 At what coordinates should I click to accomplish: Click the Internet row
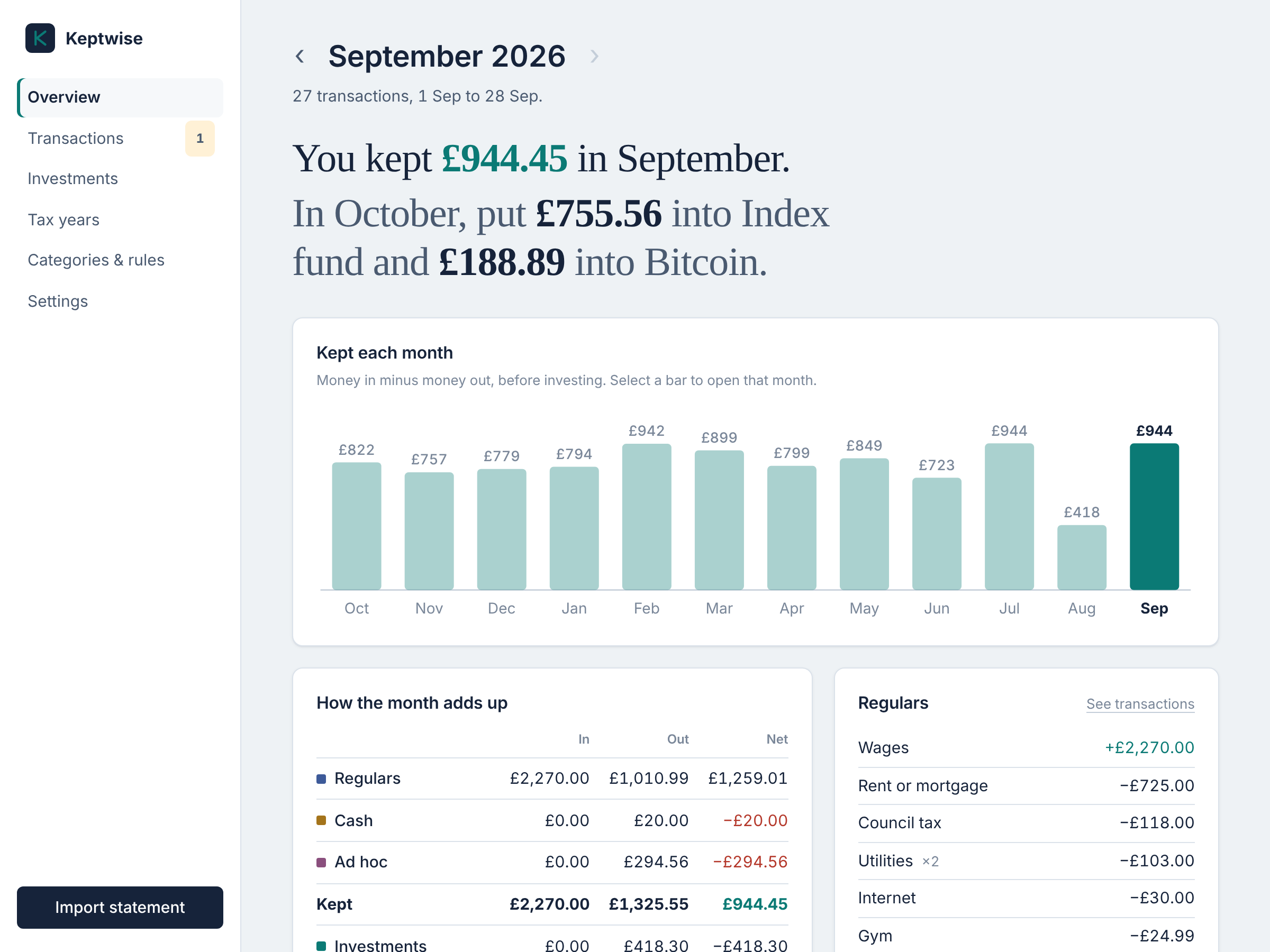coord(1026,899)
